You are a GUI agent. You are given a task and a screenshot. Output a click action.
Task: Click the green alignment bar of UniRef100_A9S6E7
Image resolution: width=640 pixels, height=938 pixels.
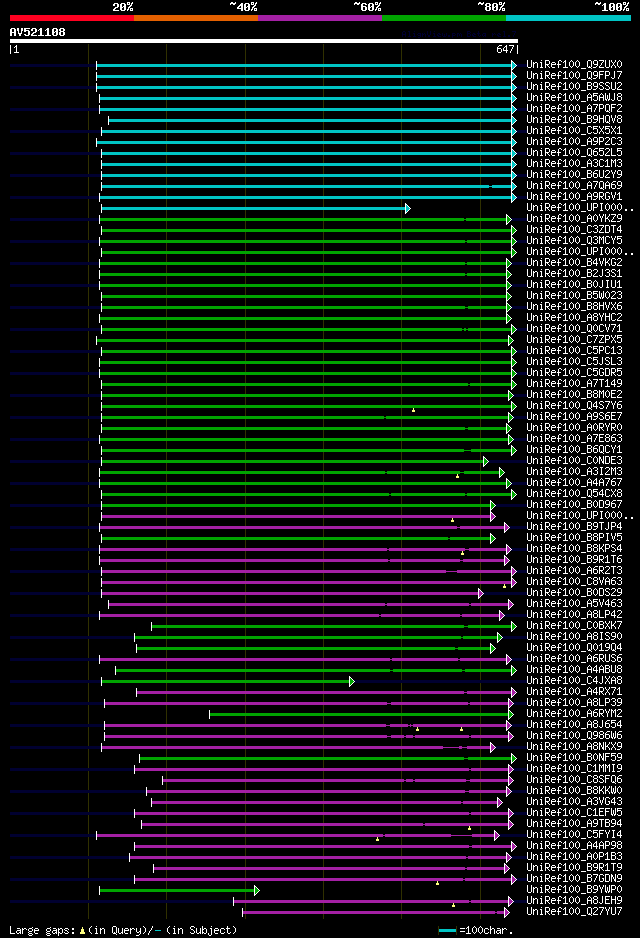[x=307, y=418]
